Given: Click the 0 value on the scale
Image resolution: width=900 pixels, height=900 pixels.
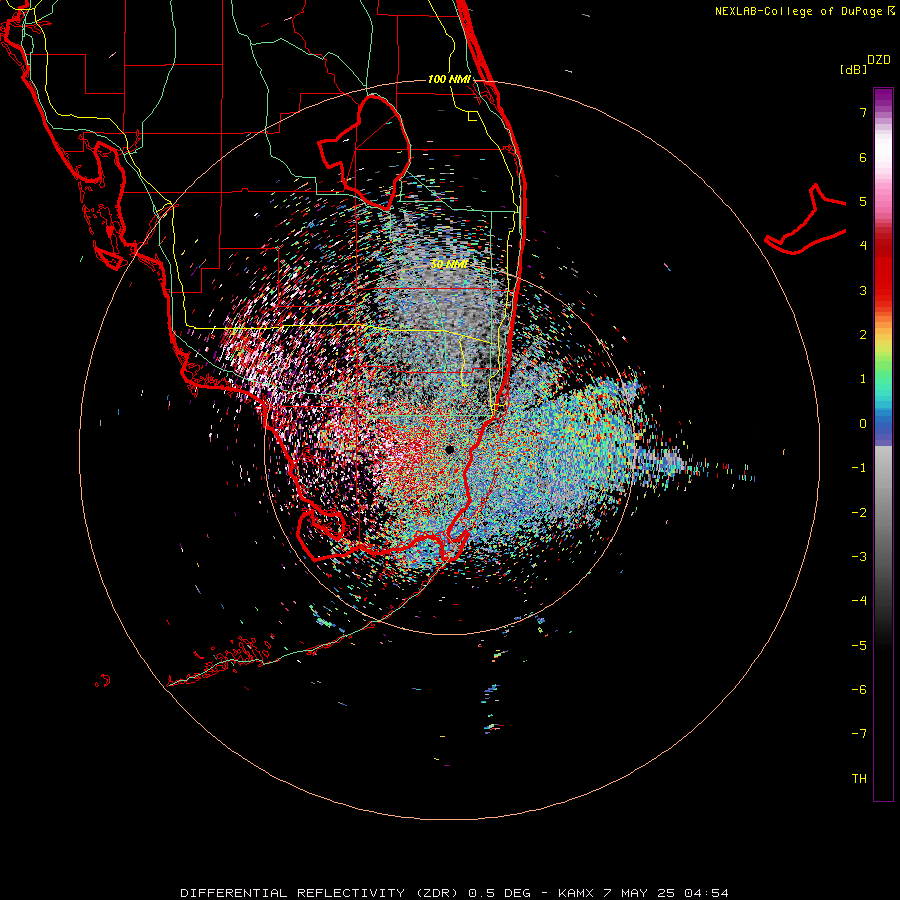Looking at the screenshot, I should click(863, 424).
